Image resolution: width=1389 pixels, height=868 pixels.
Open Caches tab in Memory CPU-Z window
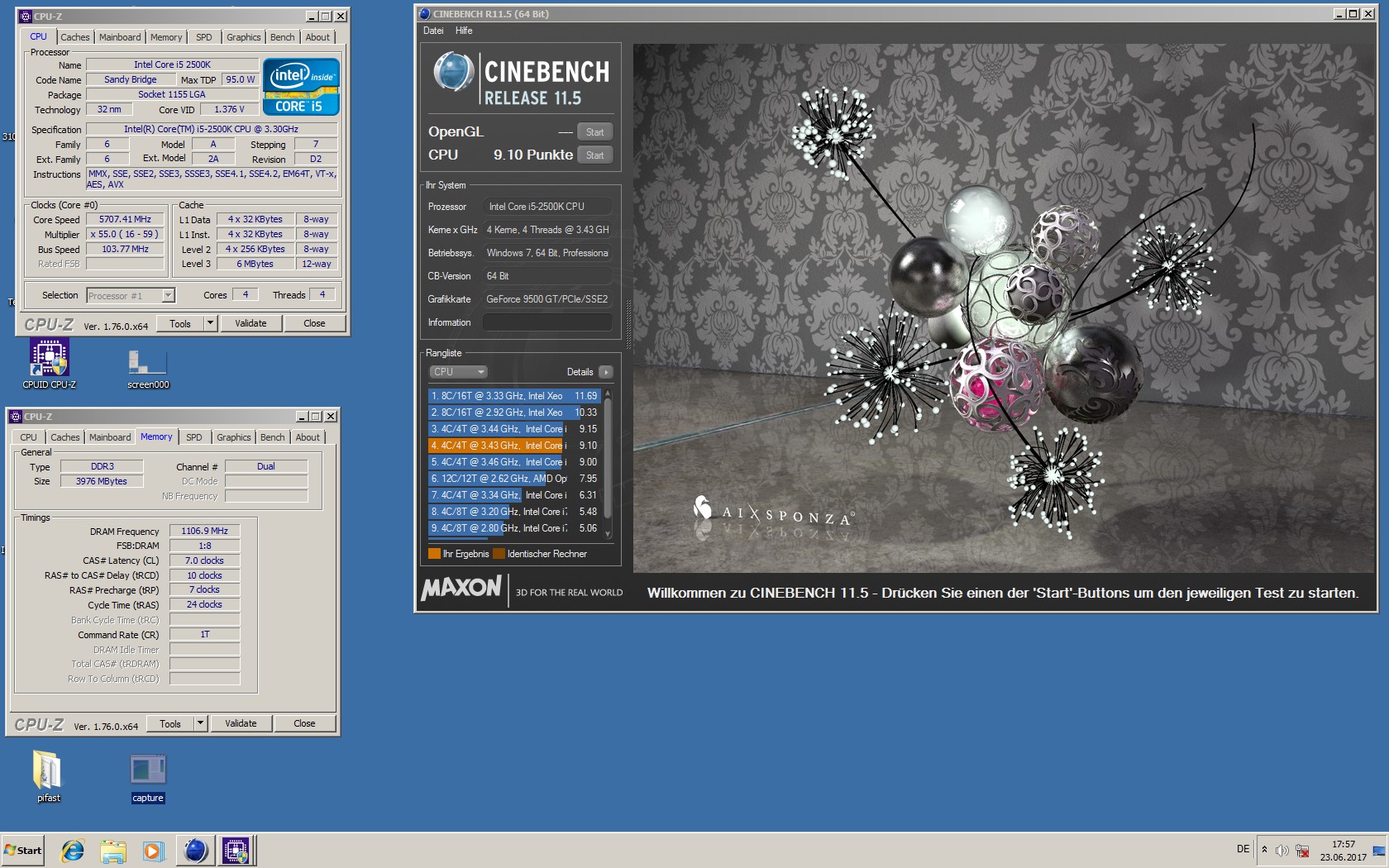click(64, 437)
